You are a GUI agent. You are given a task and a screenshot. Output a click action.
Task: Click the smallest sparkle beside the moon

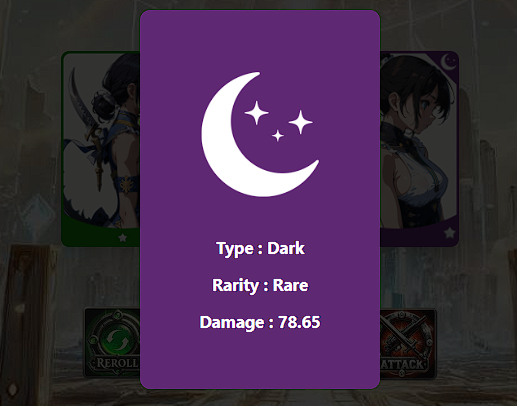pos(278,136)
